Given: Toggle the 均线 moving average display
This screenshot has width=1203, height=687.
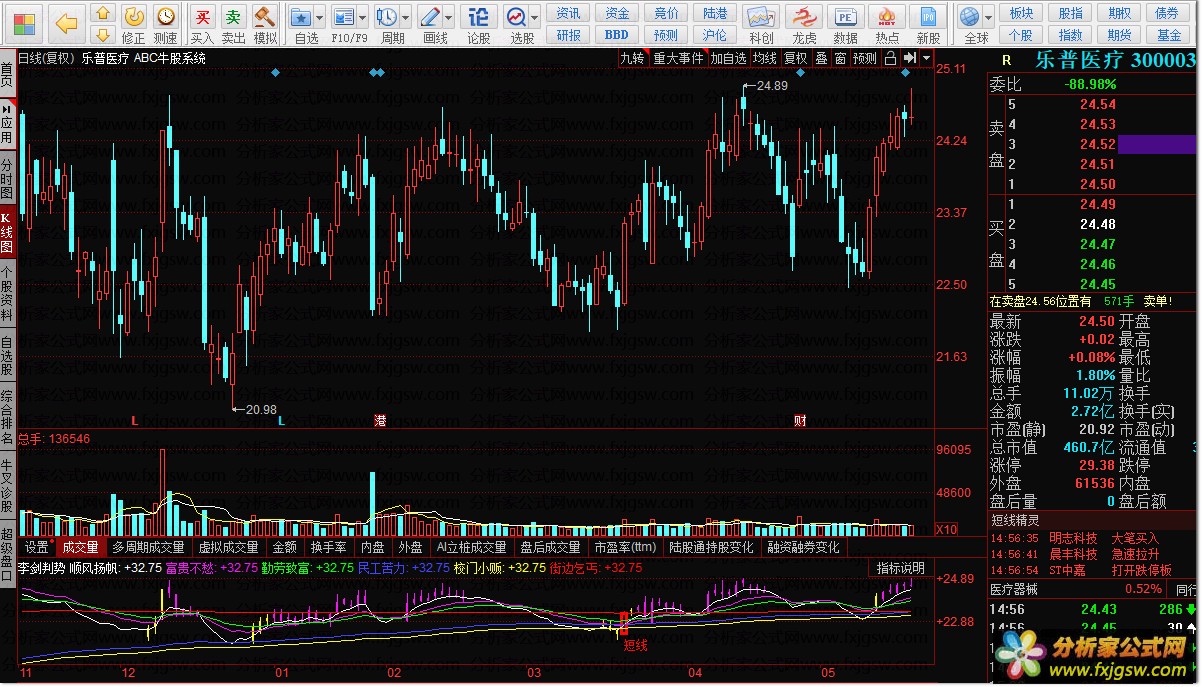Looking at the screenshot, I should 765,58.
